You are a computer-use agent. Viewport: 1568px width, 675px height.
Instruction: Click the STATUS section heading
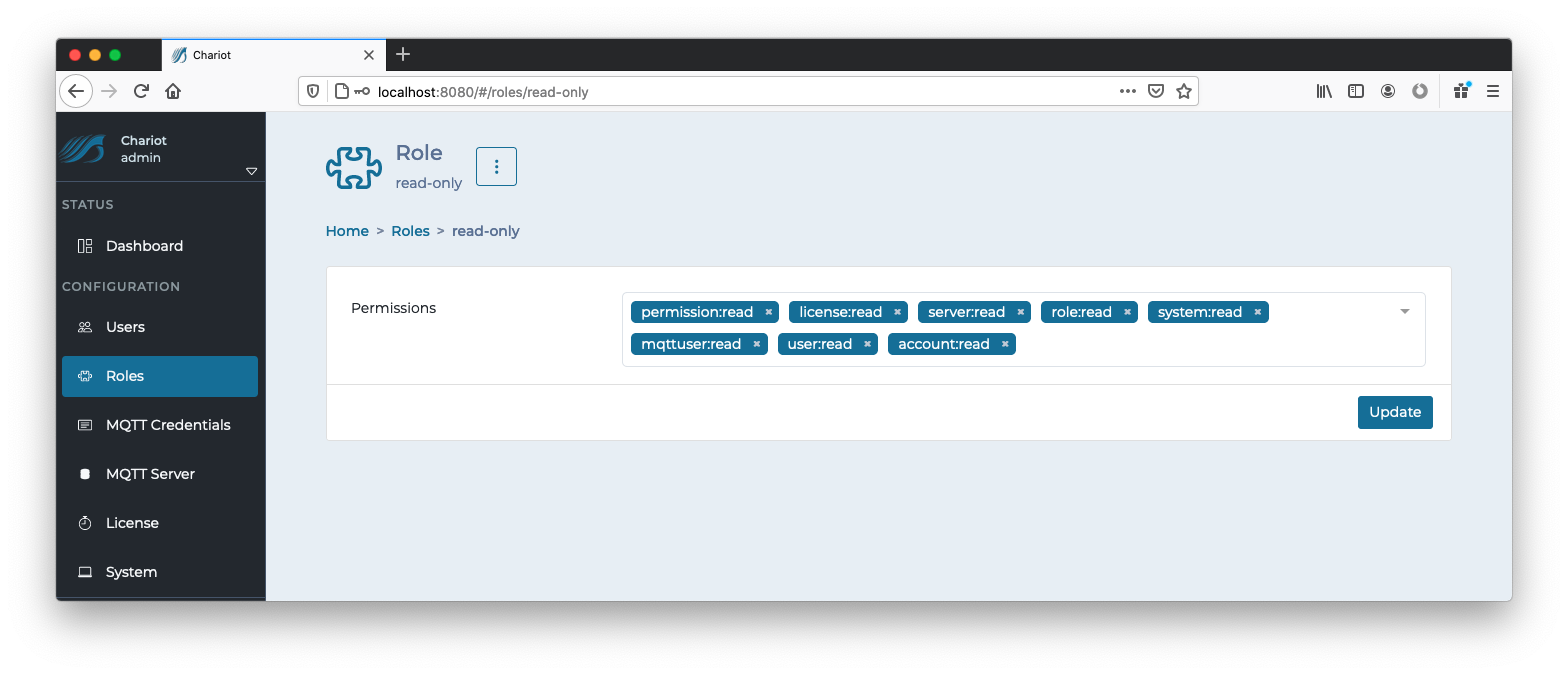point(88,205)
